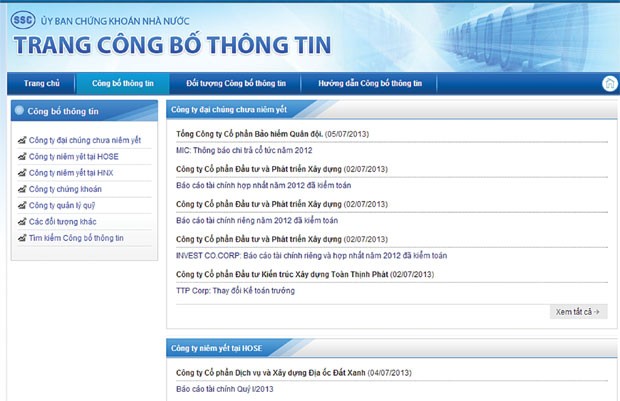This screenshot has width=620, height=401.
Task: Open sidebar link Công ty quản lý quỹ
Action: [62, 205]
